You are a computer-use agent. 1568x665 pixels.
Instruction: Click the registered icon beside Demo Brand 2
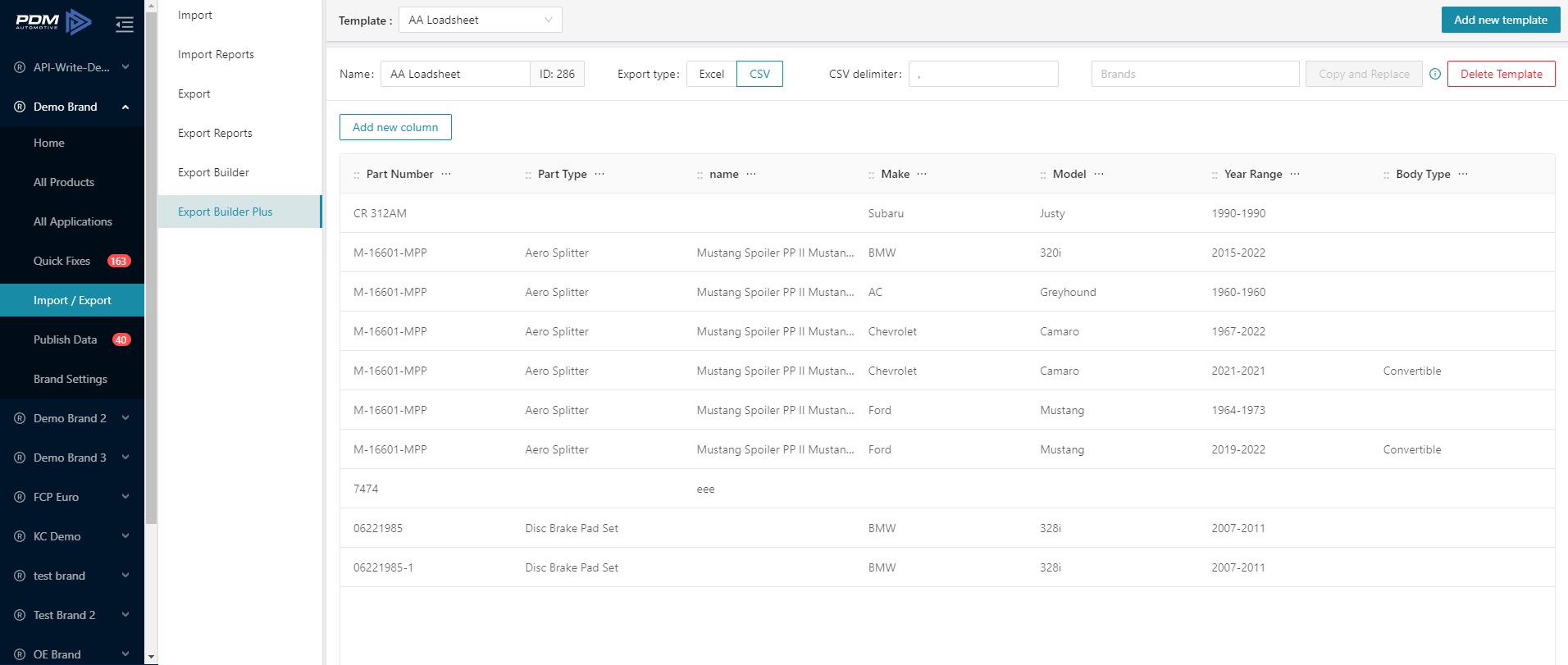pyautogui.click(x=20, y=418)
